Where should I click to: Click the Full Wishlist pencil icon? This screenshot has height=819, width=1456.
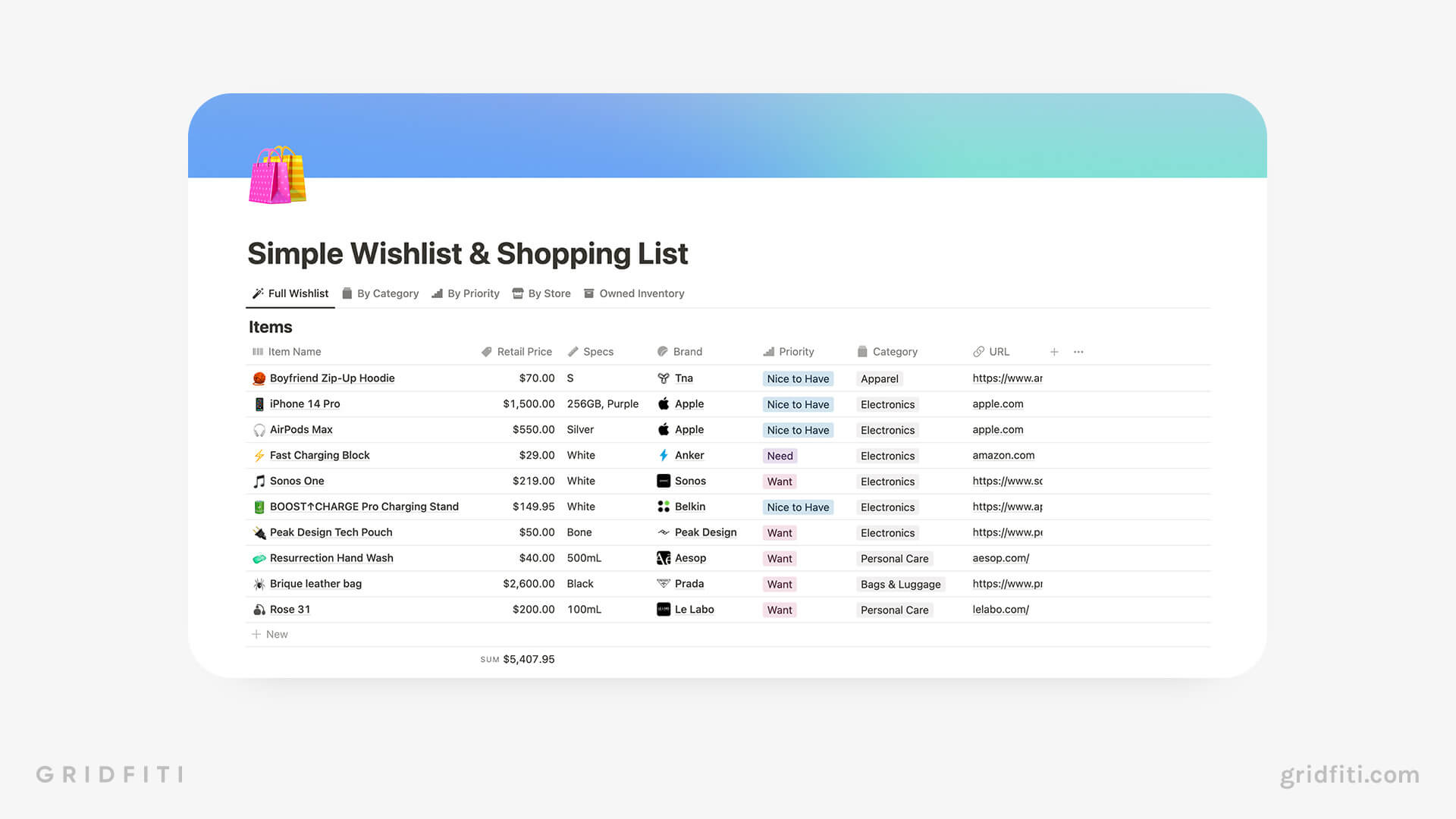pyautogui.click(x=257, y=293)
